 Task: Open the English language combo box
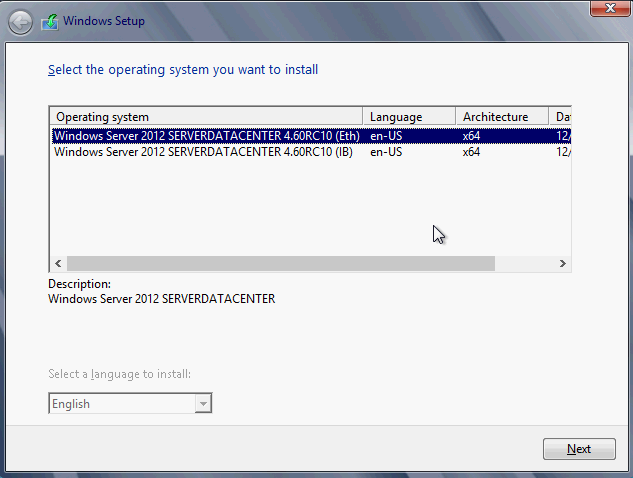tap(121, 404)
